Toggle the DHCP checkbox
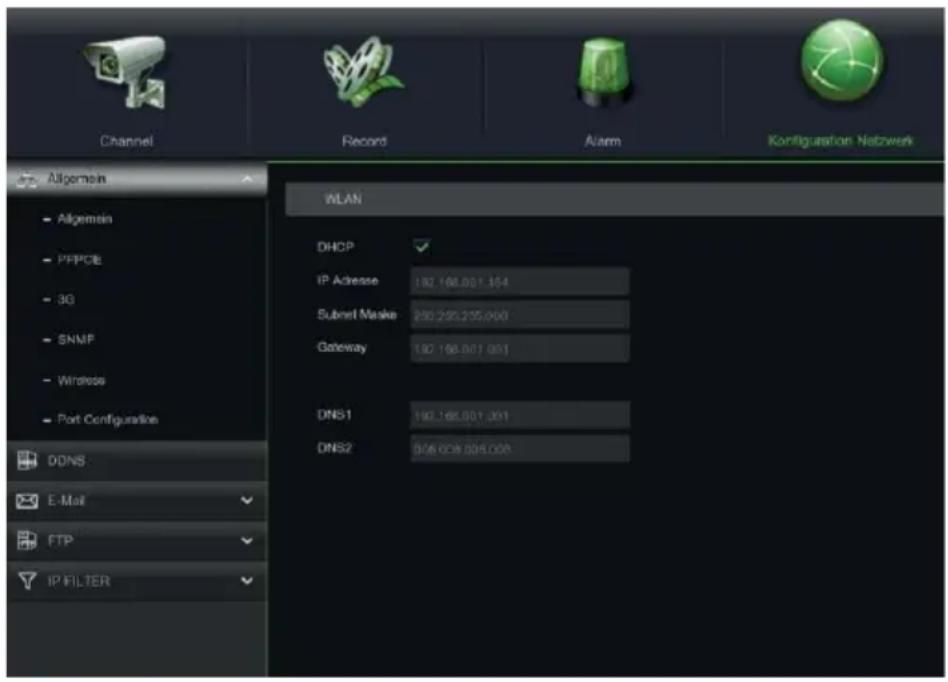Image resolution: width=948 pixels, height=682 pixels. pos(422,246)
